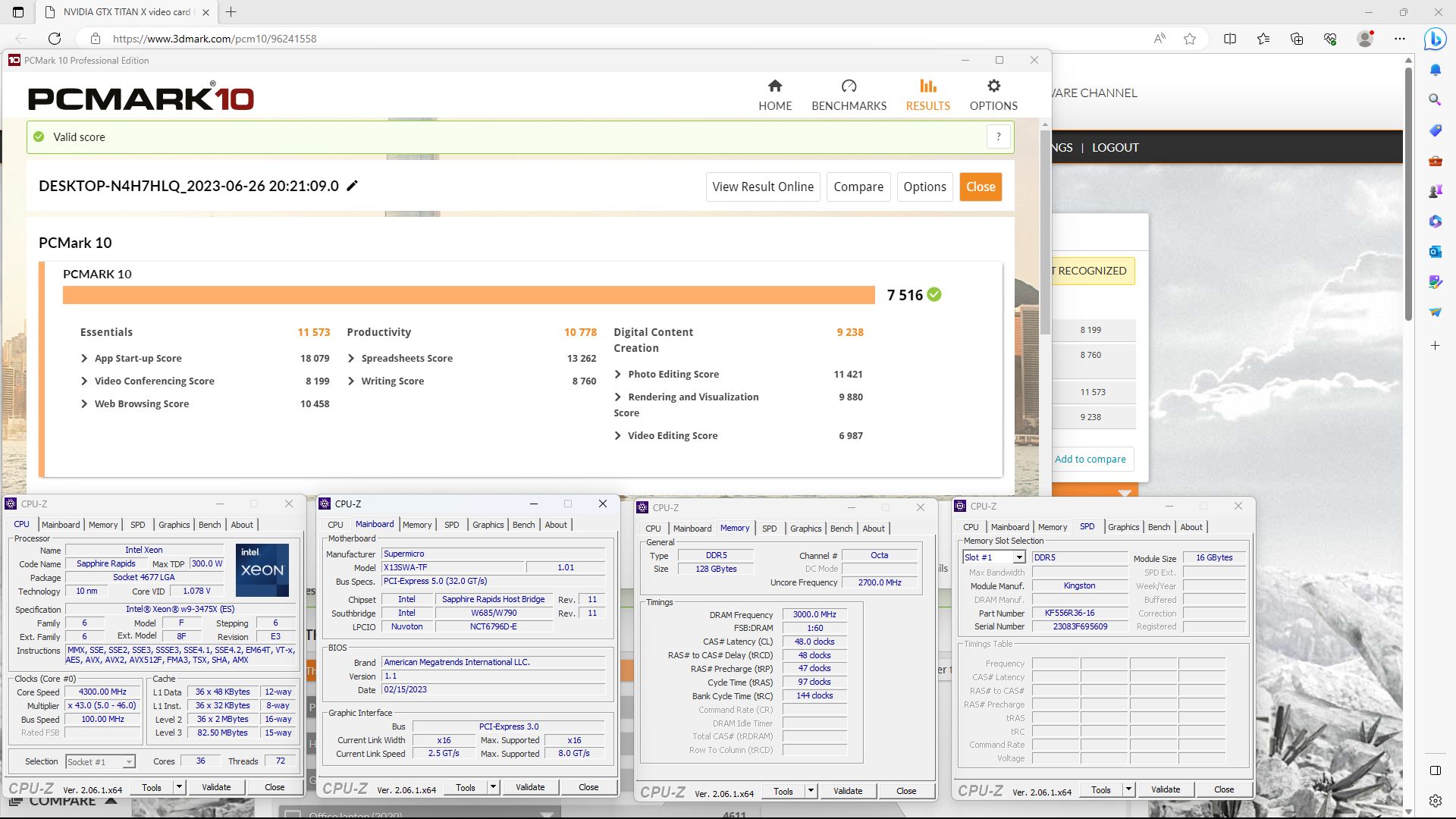
Task: Refresh the browser page
Action: pyautogui.click(x=54, y=39)
